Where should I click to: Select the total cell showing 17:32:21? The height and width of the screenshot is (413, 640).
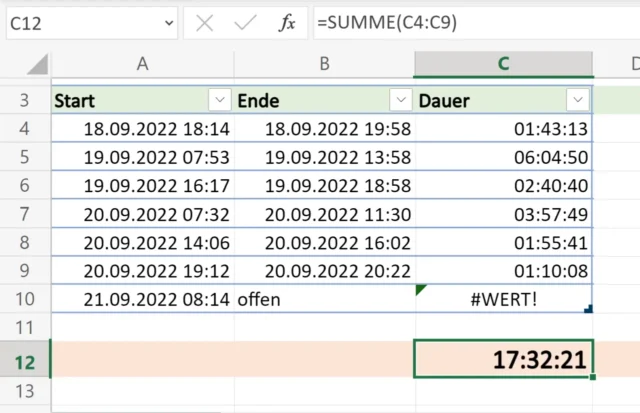[x=504, y=360]
